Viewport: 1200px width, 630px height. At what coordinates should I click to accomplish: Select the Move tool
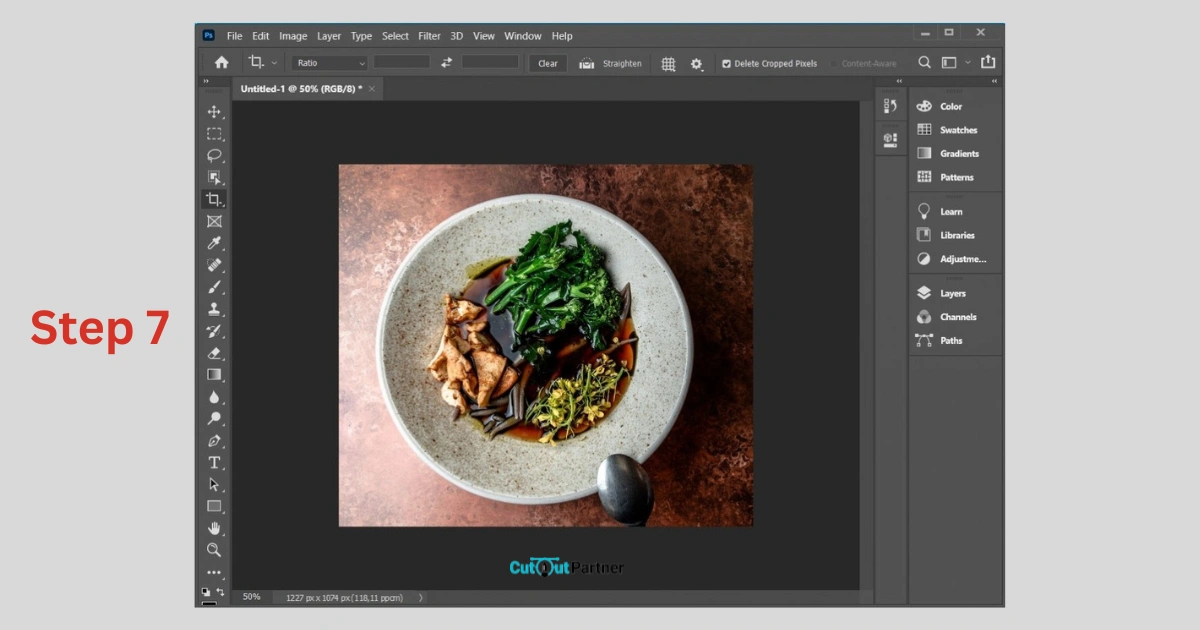tap(214, 112)
